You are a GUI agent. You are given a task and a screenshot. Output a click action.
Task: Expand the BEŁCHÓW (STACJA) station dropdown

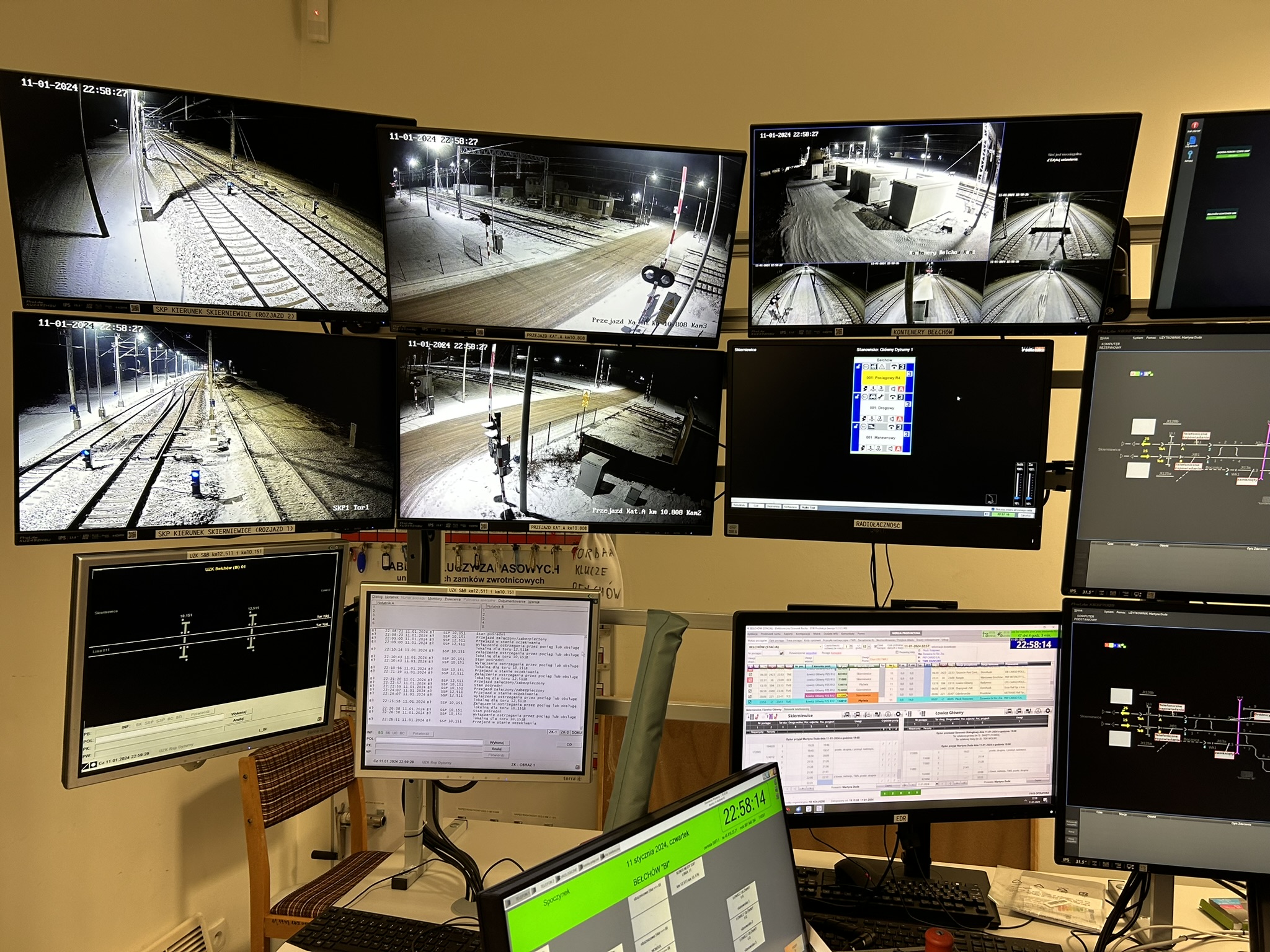pyautogui.click(x=785, y=647)
